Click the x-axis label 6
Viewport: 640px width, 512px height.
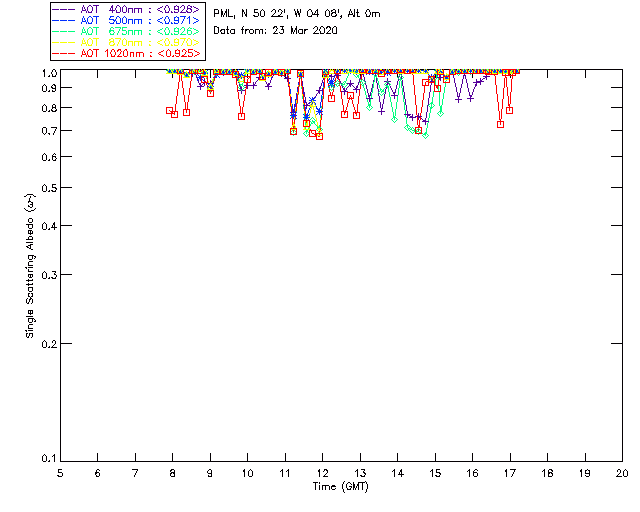click(x=98, y=473)
